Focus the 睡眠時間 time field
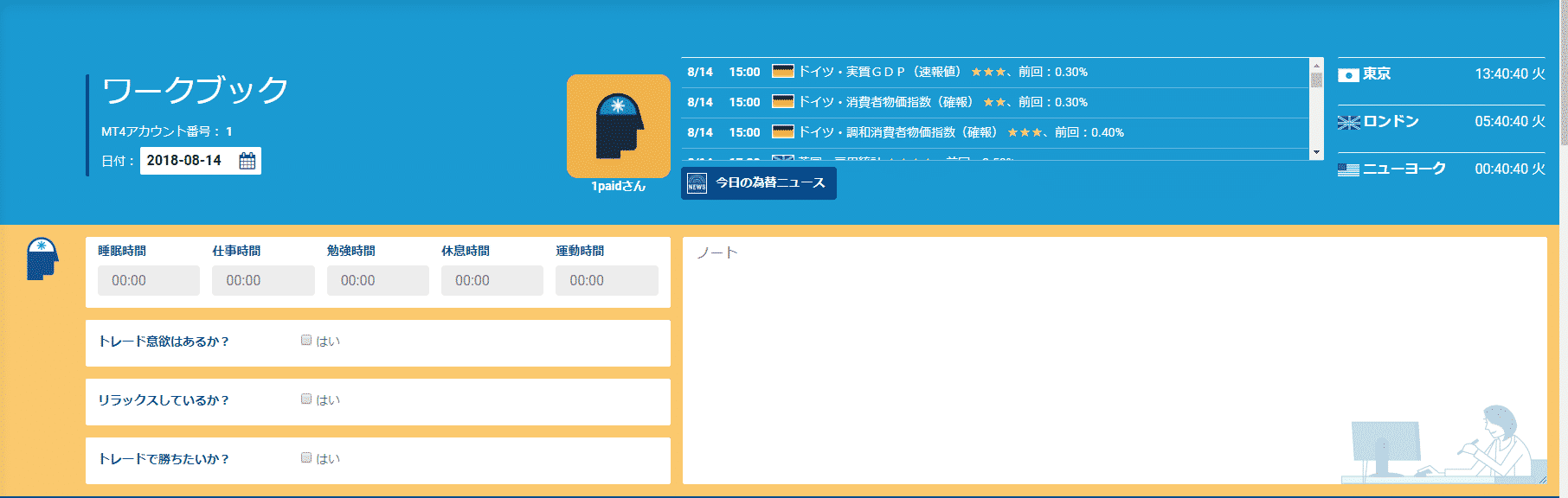 (x=149, y=280)
